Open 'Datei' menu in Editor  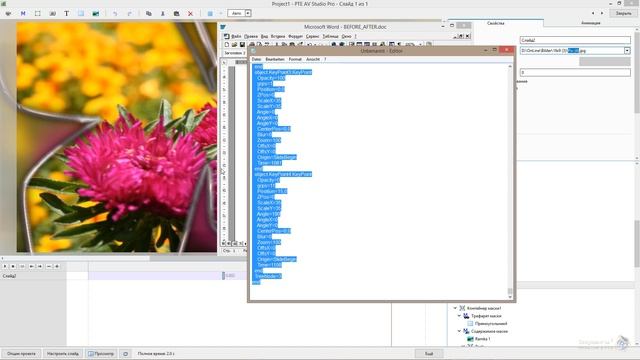[256, 59]
